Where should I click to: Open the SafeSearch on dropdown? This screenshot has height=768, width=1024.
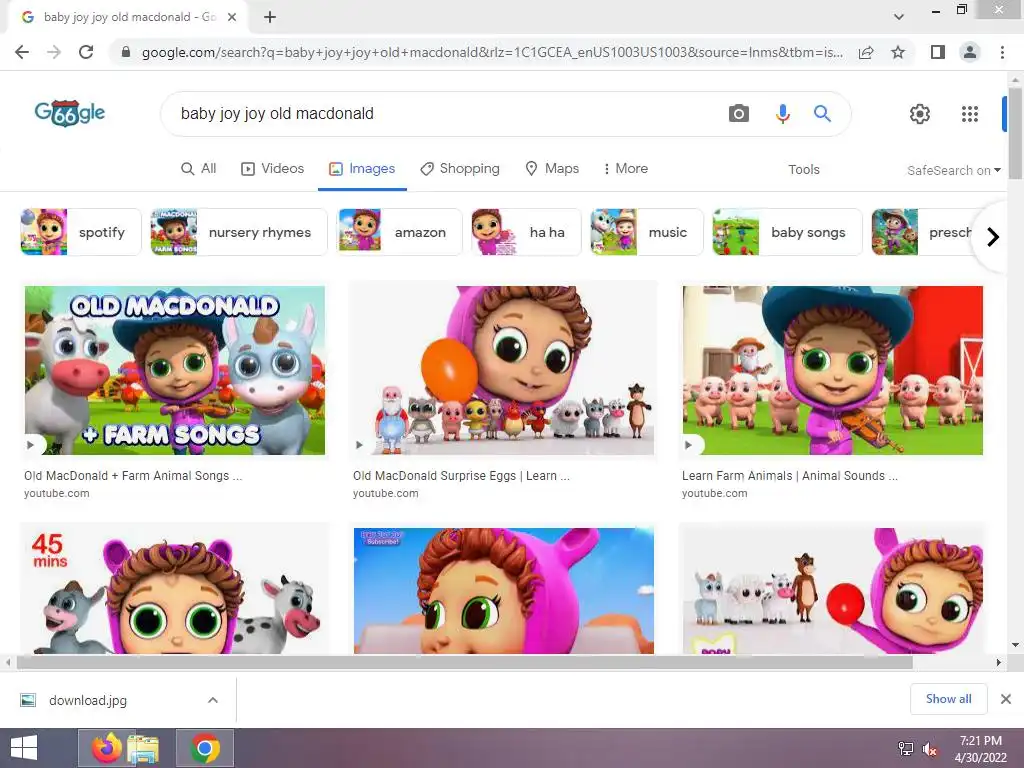coord(953,170)
